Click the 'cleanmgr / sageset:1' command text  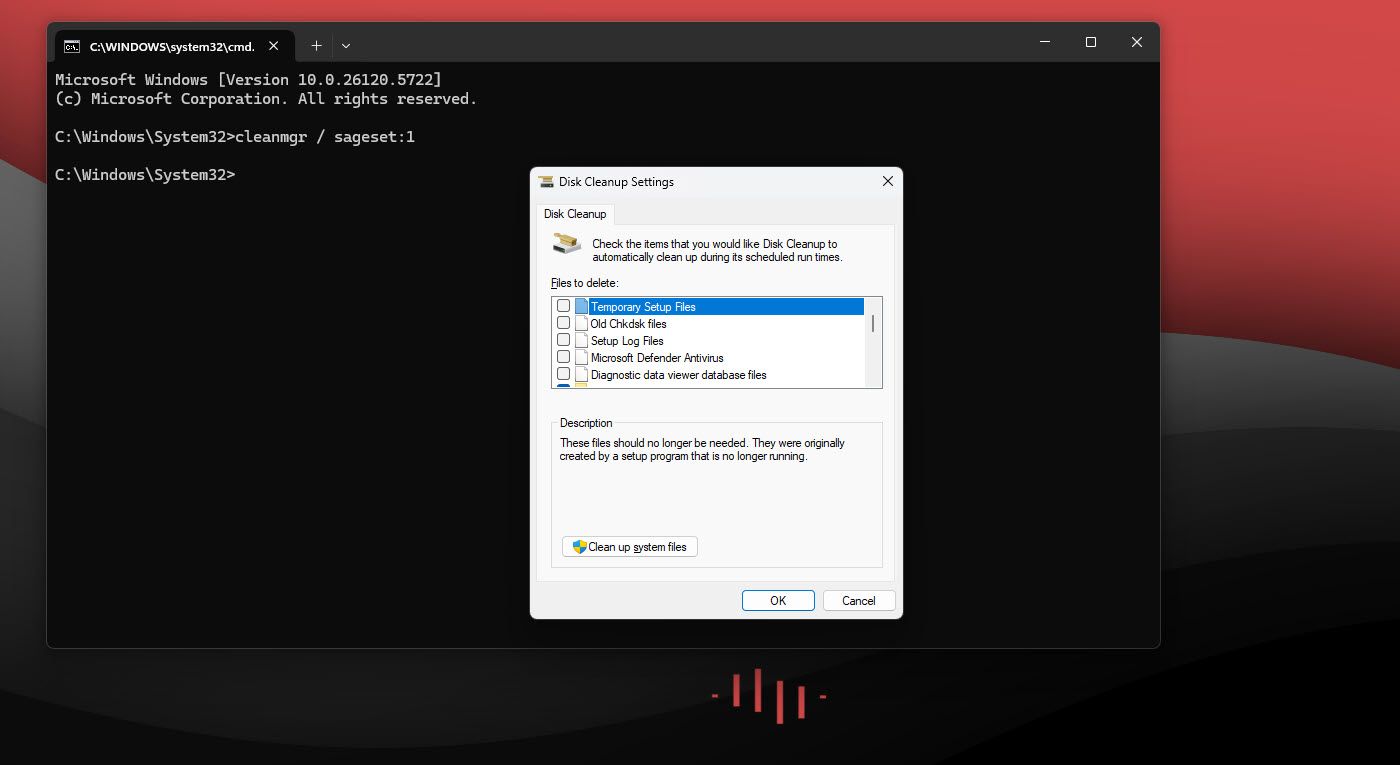pos(325,137)
